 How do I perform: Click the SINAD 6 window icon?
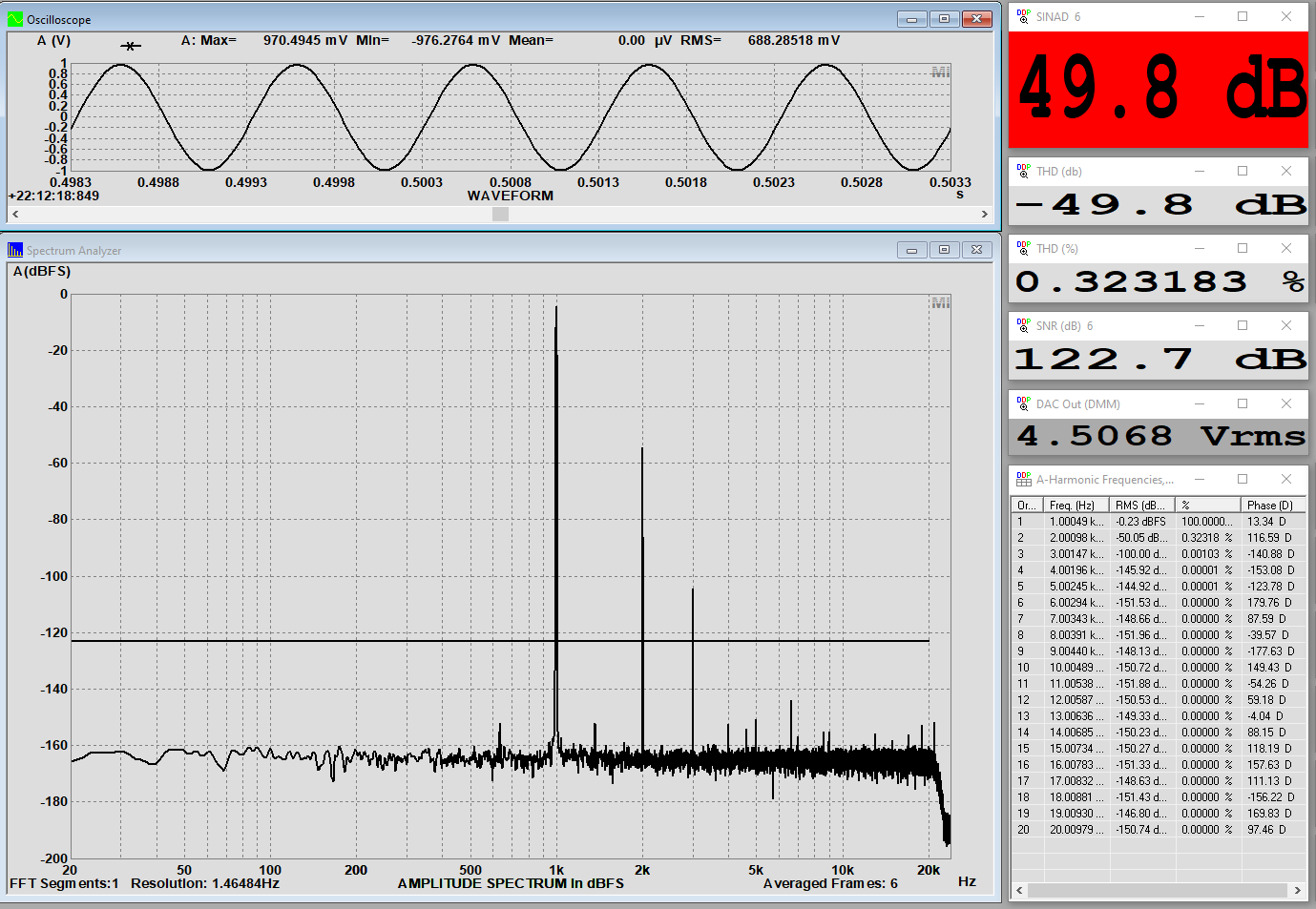click(x=1024, y=16)
